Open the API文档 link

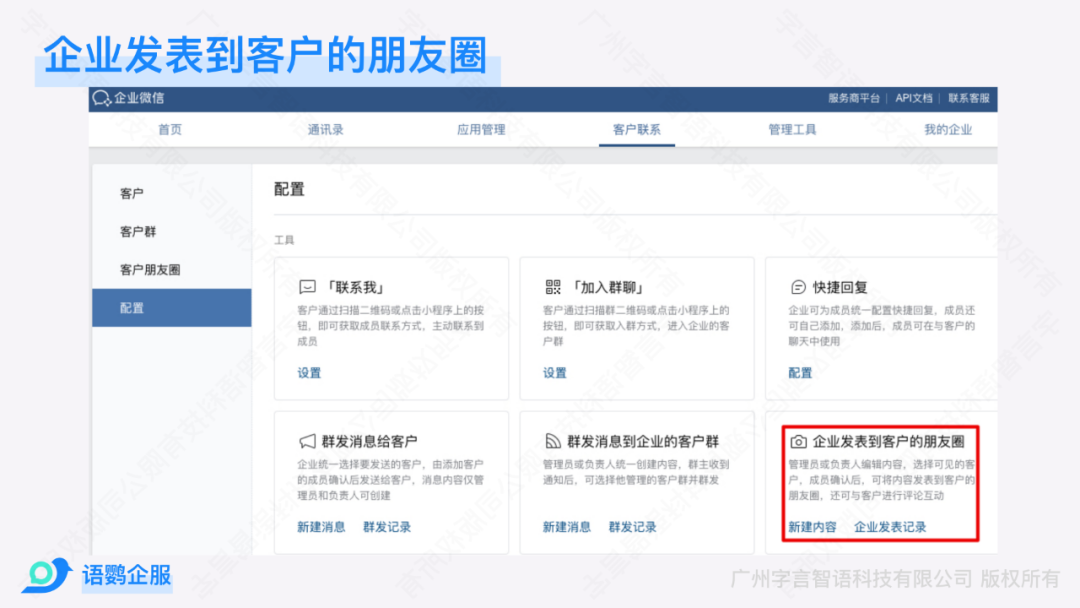914,98
